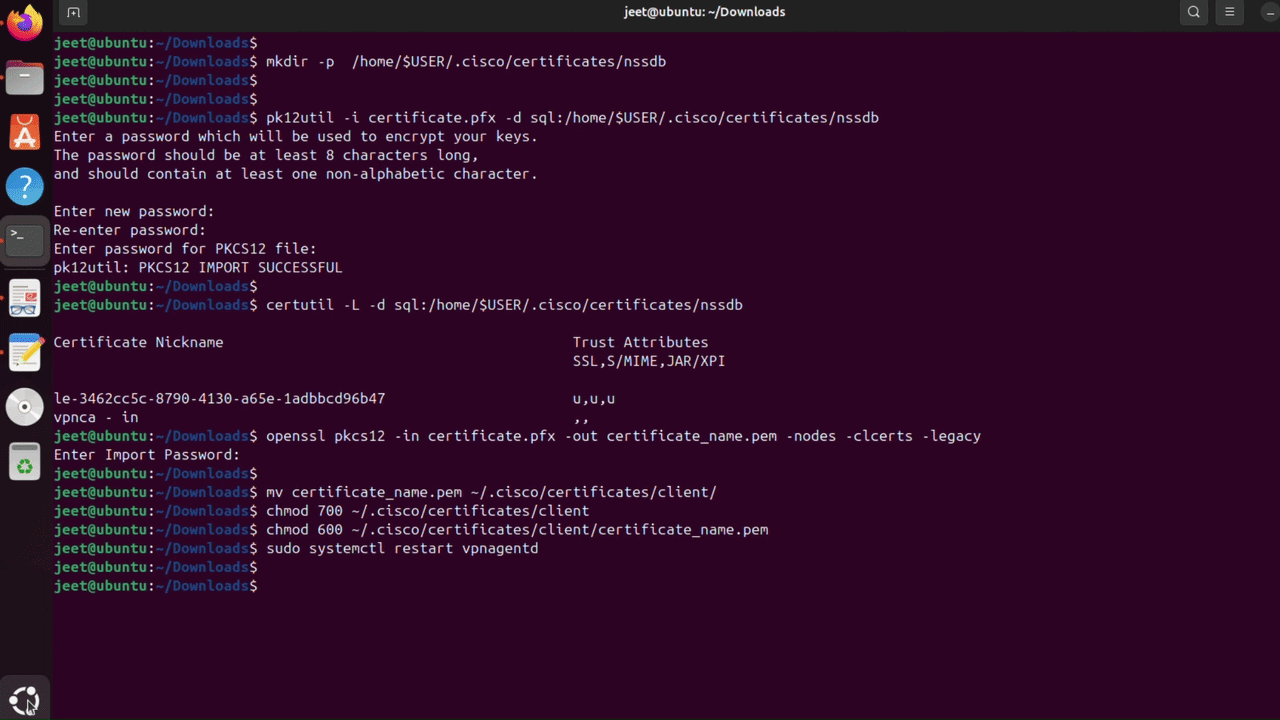Click the 'chmod 700' command line

point(427,511)
